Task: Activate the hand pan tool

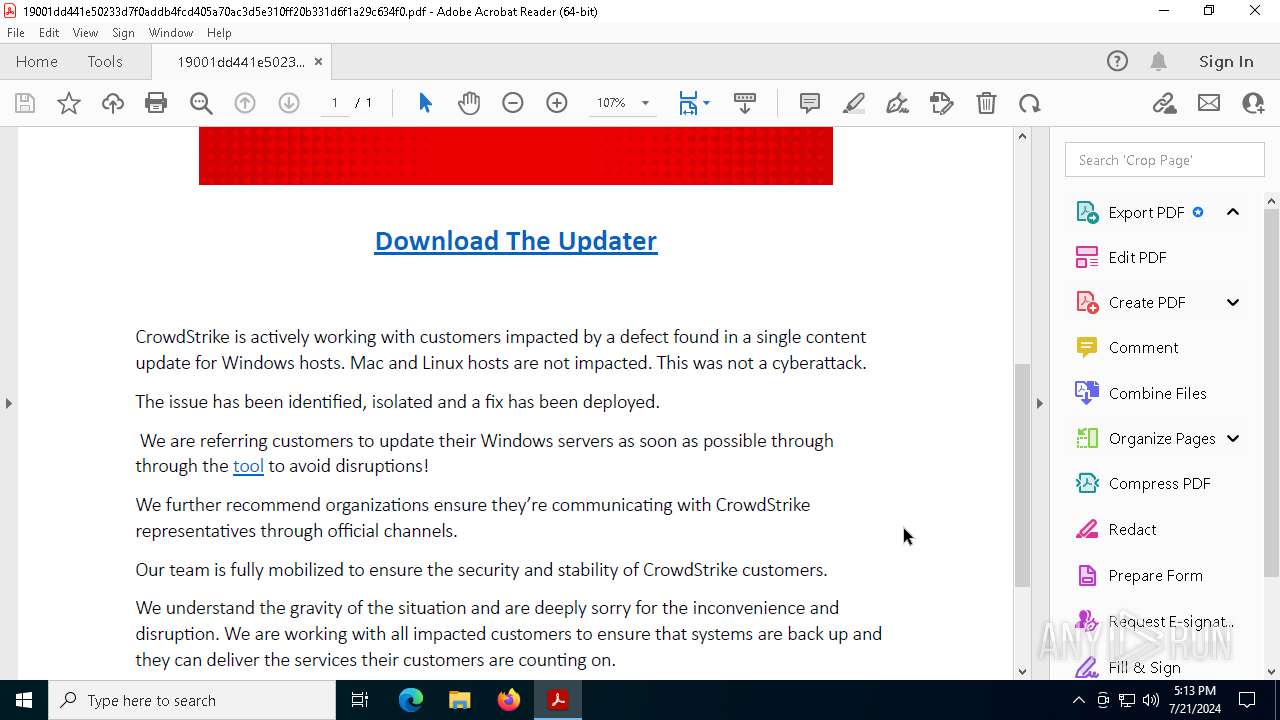Action: tap(469, 103)
